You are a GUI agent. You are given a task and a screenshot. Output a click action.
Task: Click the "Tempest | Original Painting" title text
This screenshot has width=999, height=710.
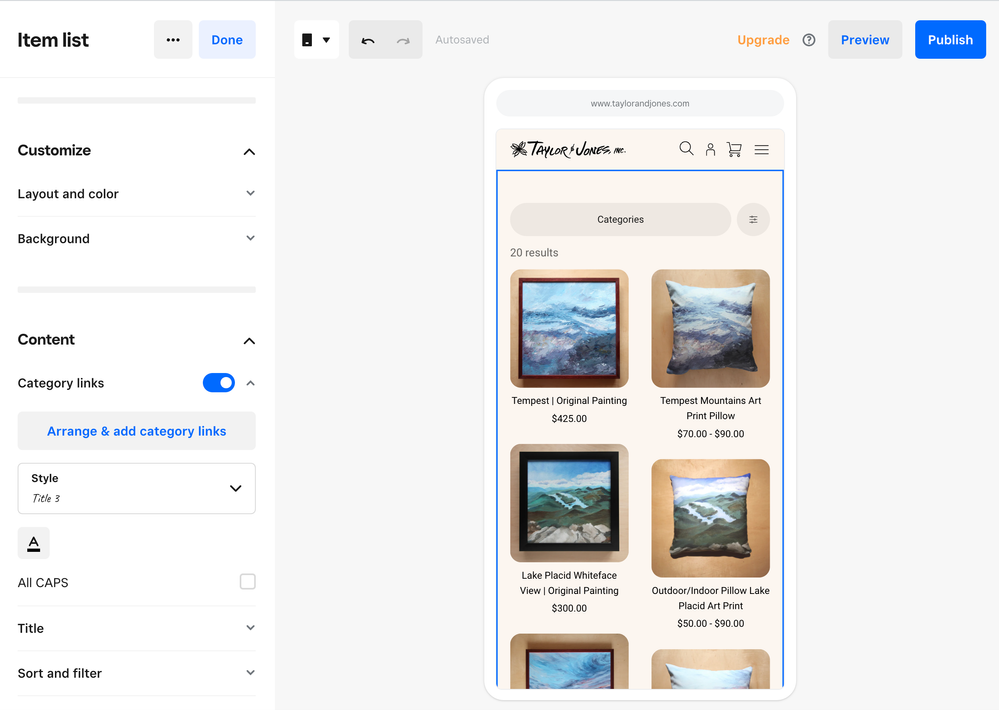click(569, 400)
